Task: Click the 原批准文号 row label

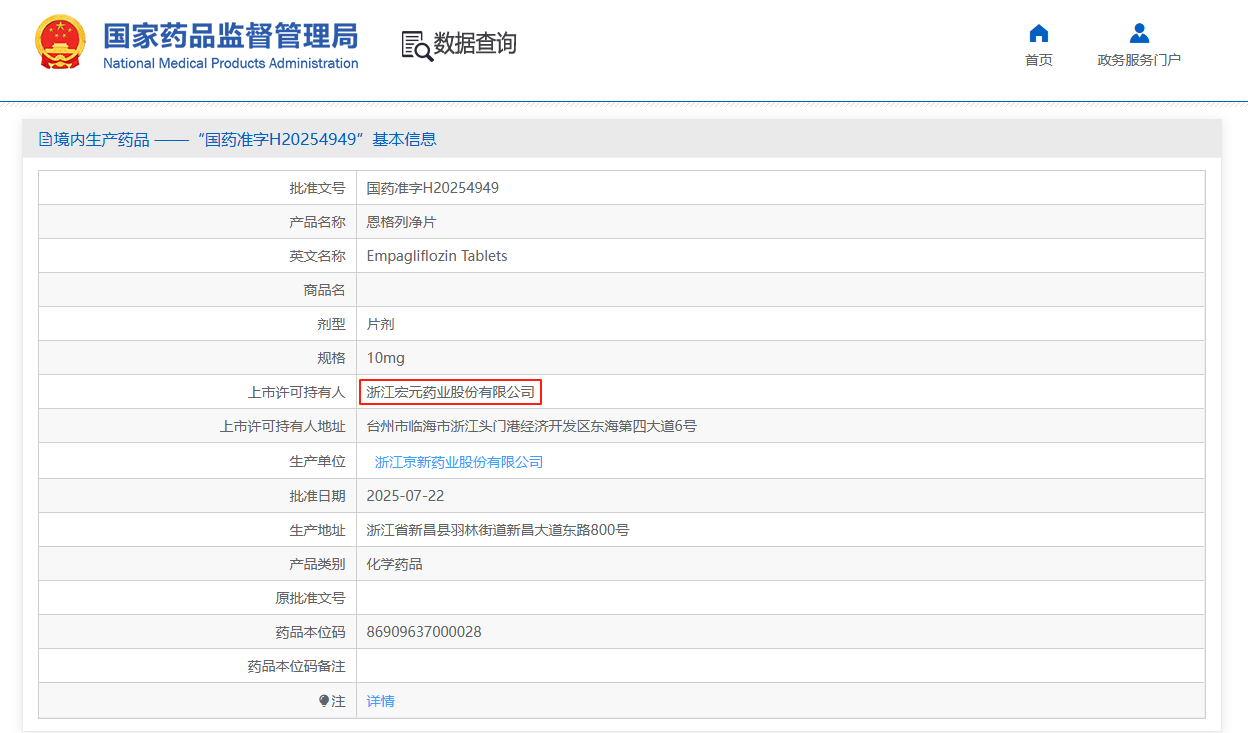Action: click(310, 598)
